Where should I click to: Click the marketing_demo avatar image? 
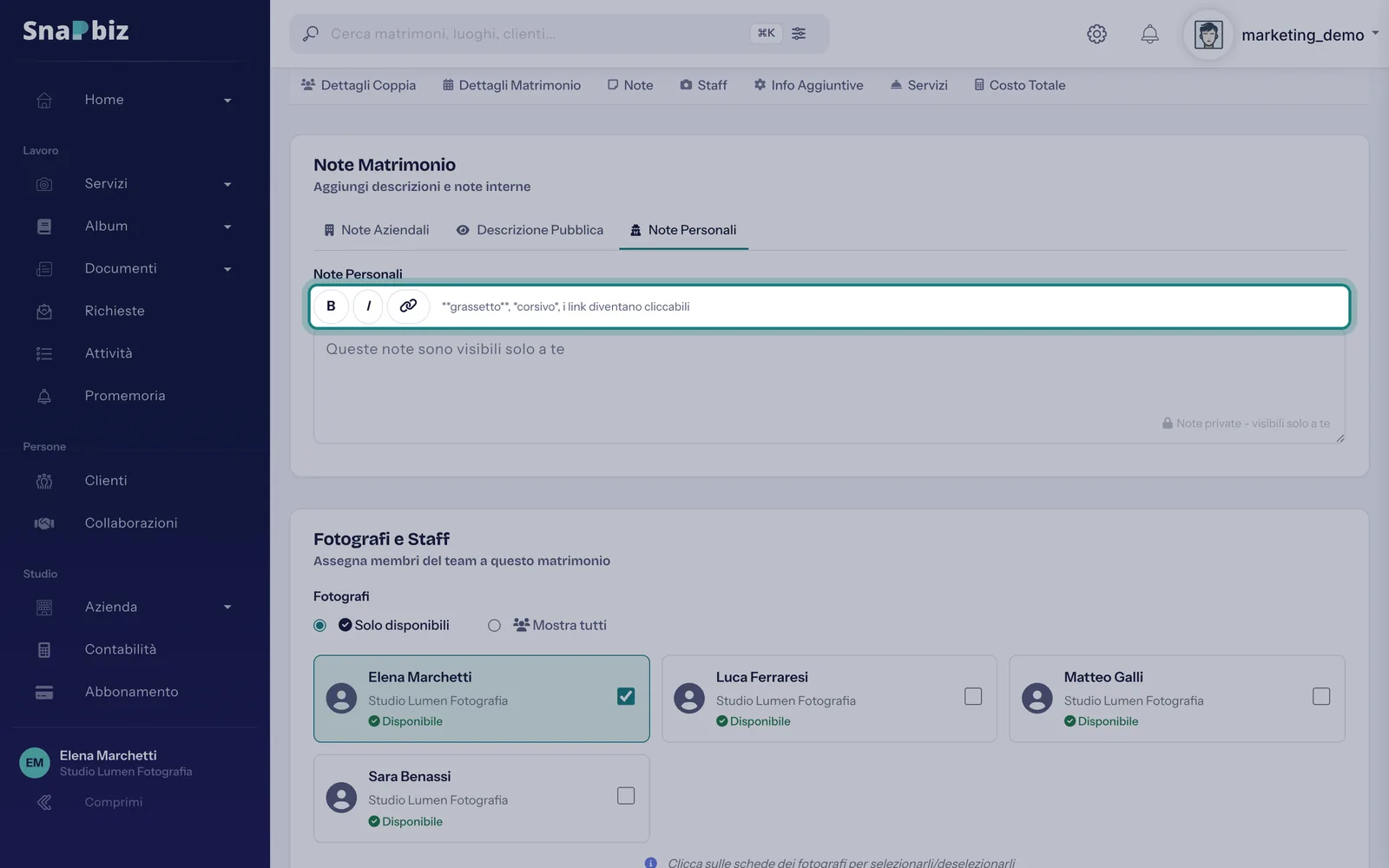(1208, 35)
